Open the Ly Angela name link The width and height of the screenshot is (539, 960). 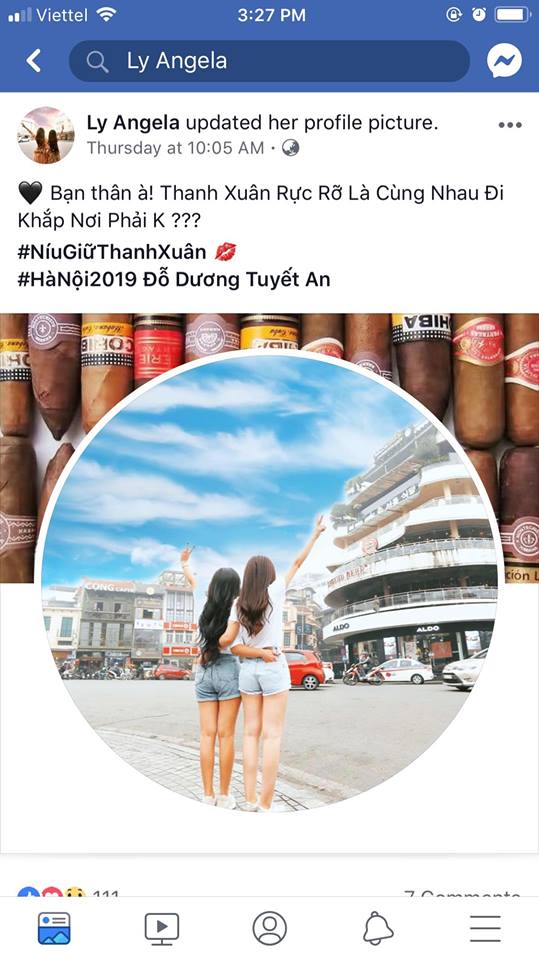point(133,123)
